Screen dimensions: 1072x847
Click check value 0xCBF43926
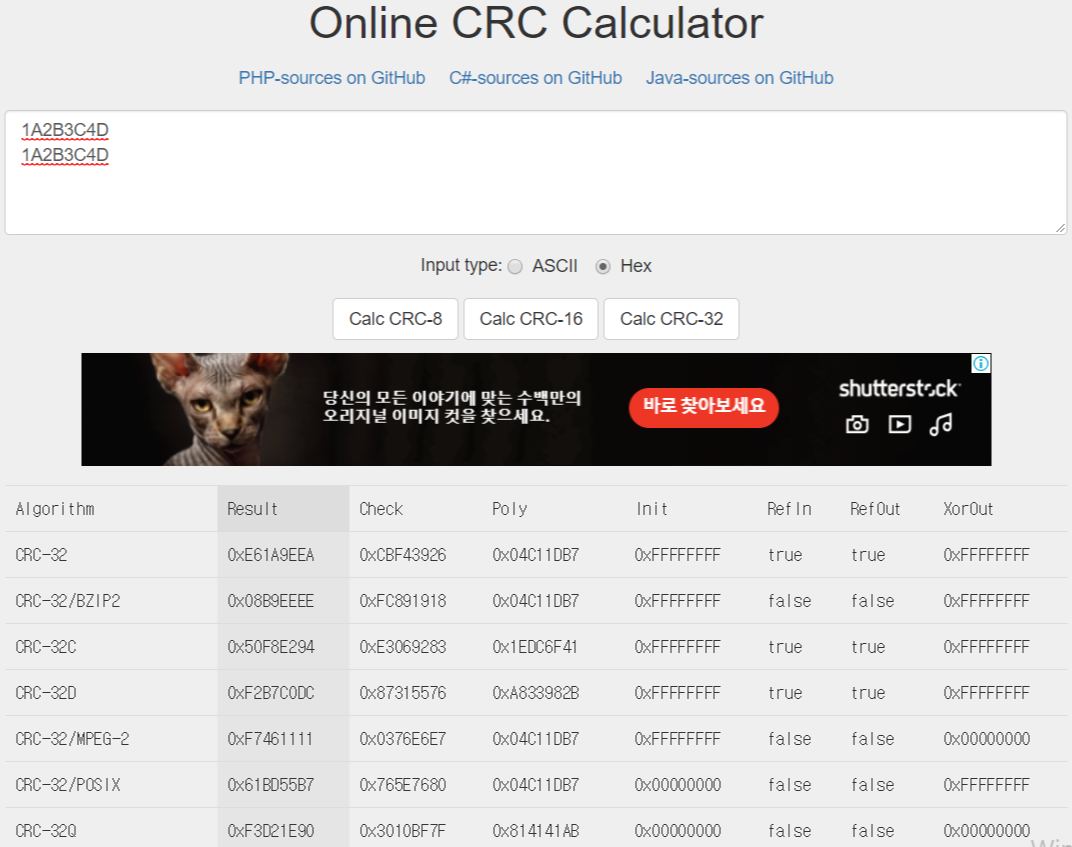403,554
